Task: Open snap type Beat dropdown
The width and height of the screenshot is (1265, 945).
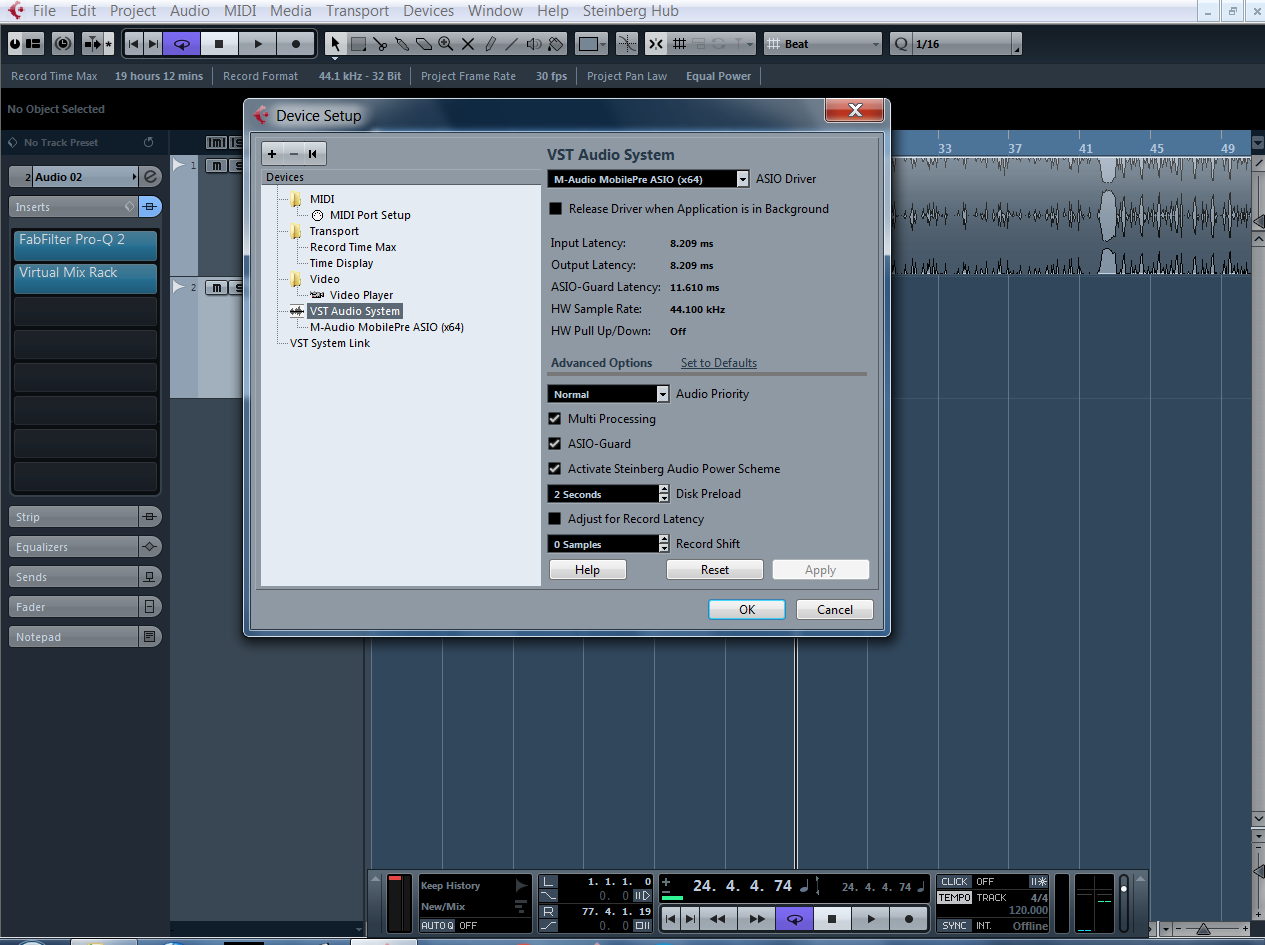Action: coord(823,44)
